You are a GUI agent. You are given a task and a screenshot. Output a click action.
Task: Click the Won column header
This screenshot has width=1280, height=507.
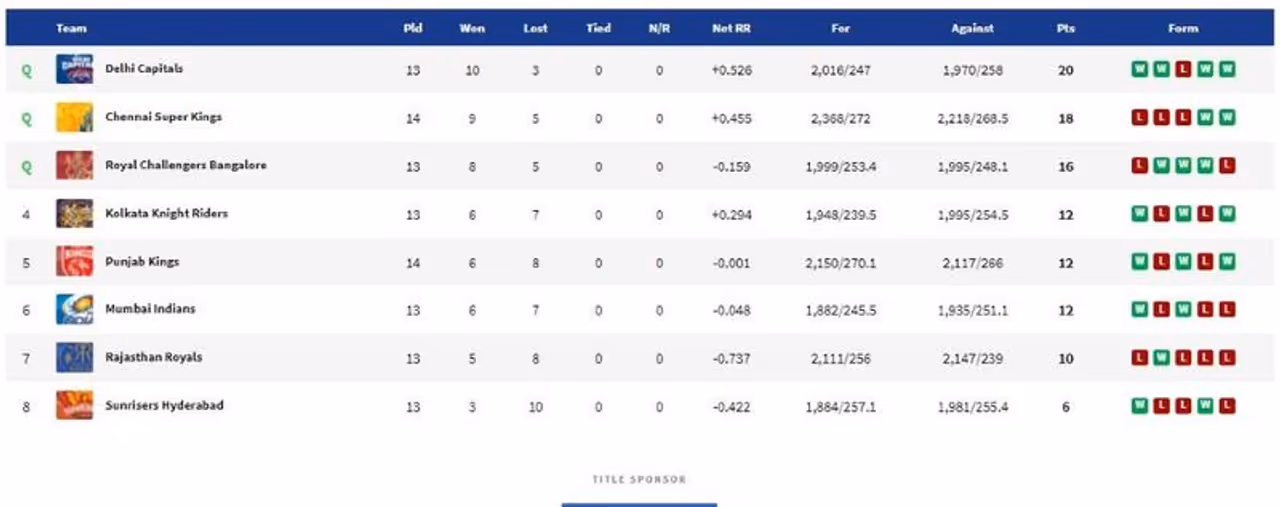click(x=472, y=28)
